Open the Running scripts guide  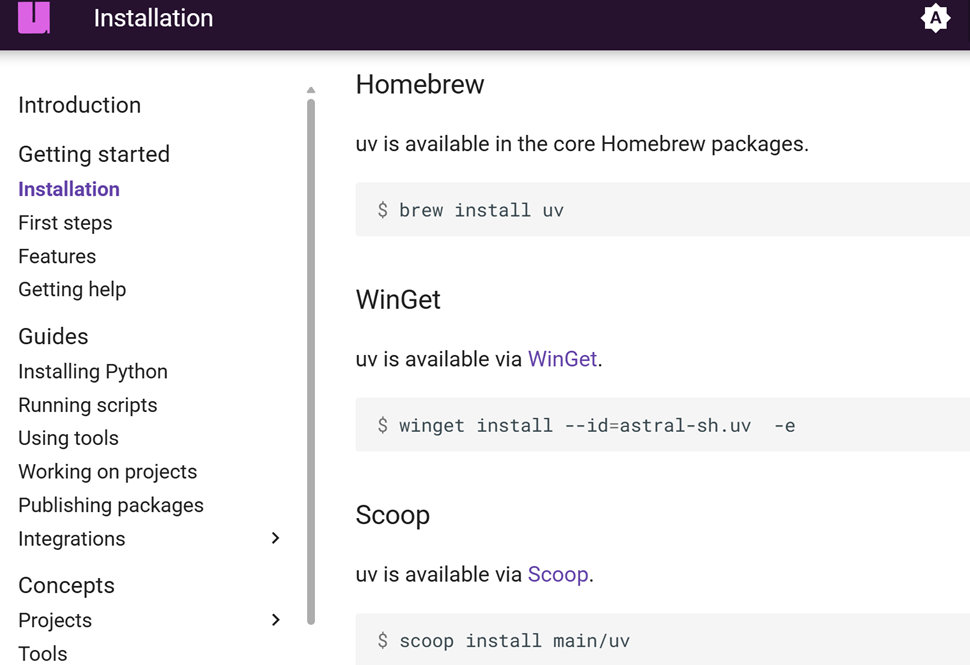[88, 405]
